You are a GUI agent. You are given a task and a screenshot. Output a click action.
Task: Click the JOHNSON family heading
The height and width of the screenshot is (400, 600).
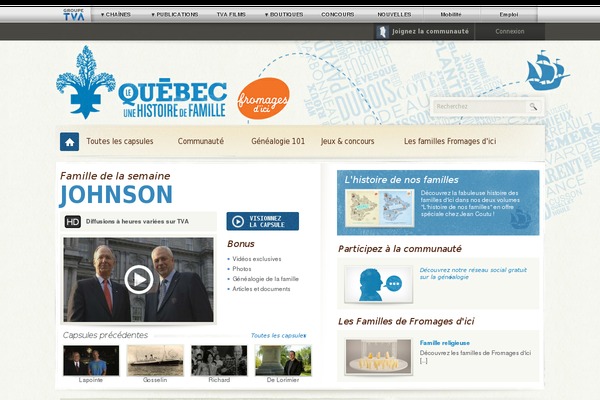(116, 195)
